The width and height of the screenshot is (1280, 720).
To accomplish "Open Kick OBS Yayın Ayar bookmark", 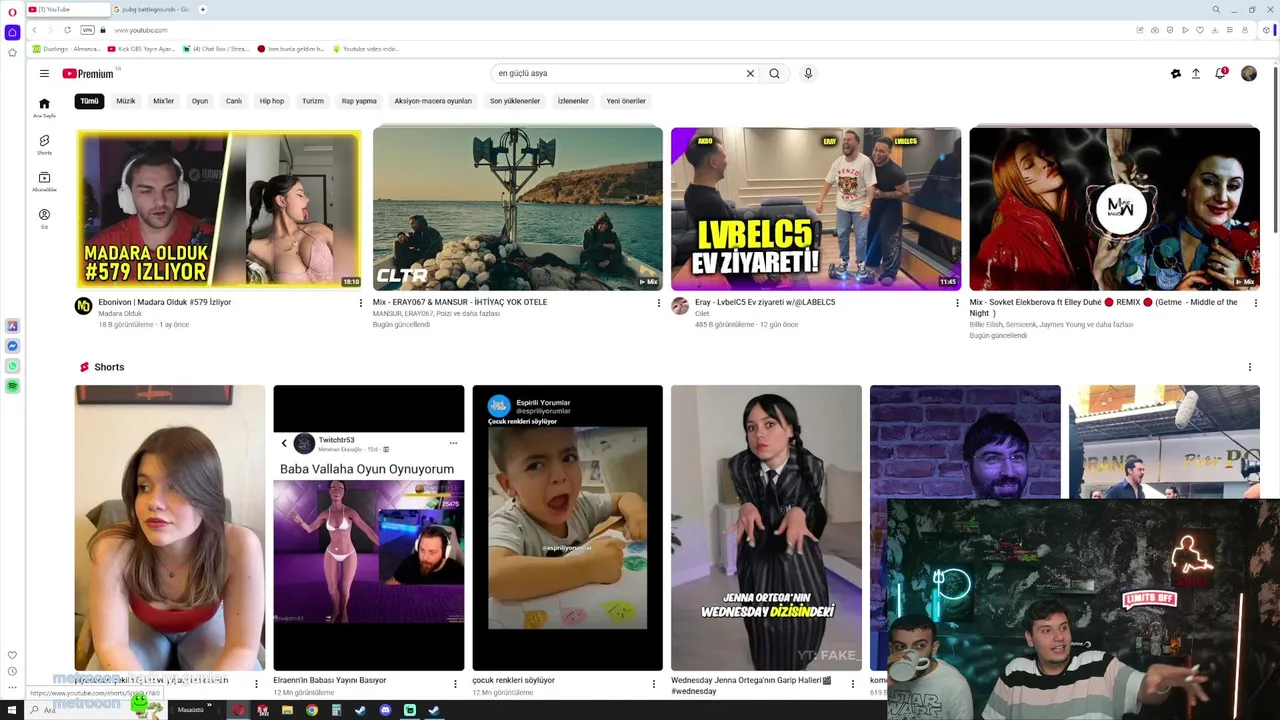I will [141, 49].
